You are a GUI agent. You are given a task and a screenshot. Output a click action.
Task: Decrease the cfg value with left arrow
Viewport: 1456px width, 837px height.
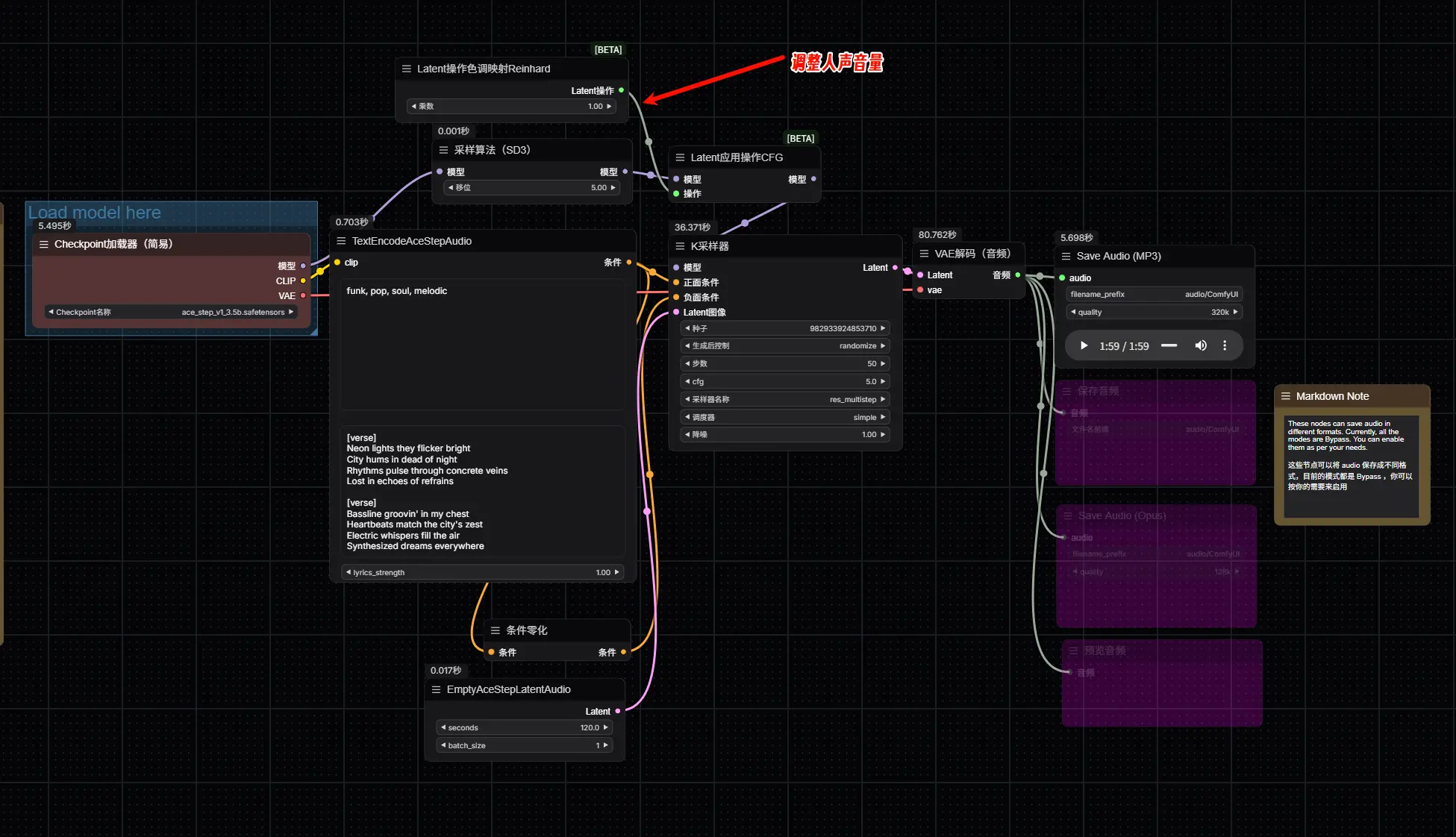(x=687, y=381)
